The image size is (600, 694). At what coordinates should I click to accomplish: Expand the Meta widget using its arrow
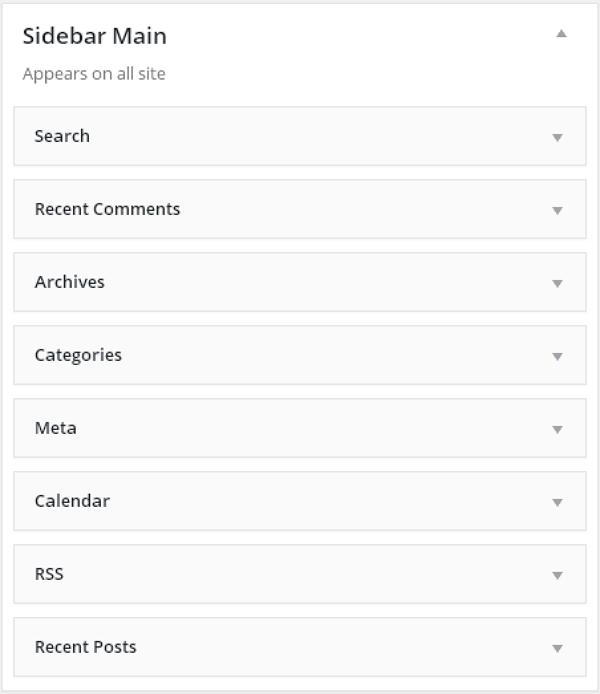point(558,429)
